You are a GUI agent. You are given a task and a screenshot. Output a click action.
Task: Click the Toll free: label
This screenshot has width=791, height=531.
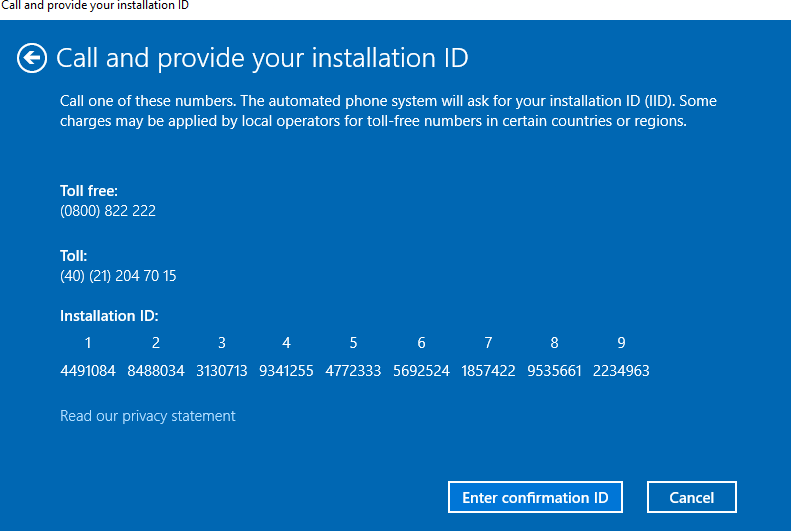click(89, 191)
